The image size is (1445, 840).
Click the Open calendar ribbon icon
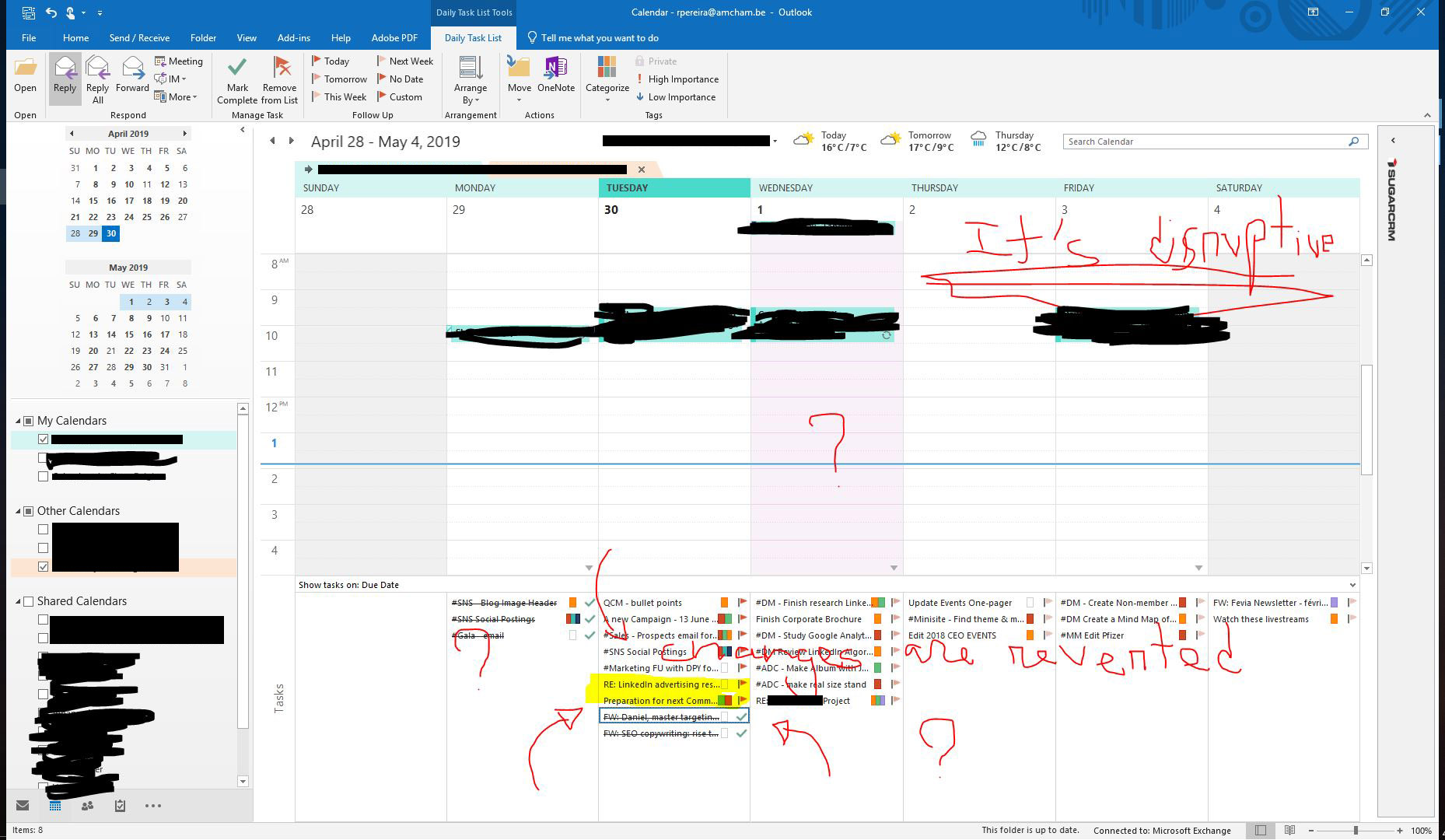[25, 75]
